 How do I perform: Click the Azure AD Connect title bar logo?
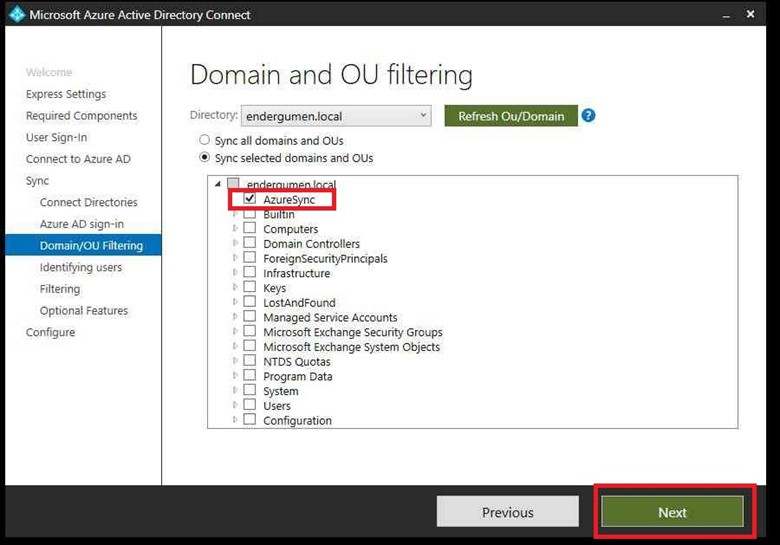point(17,15)
